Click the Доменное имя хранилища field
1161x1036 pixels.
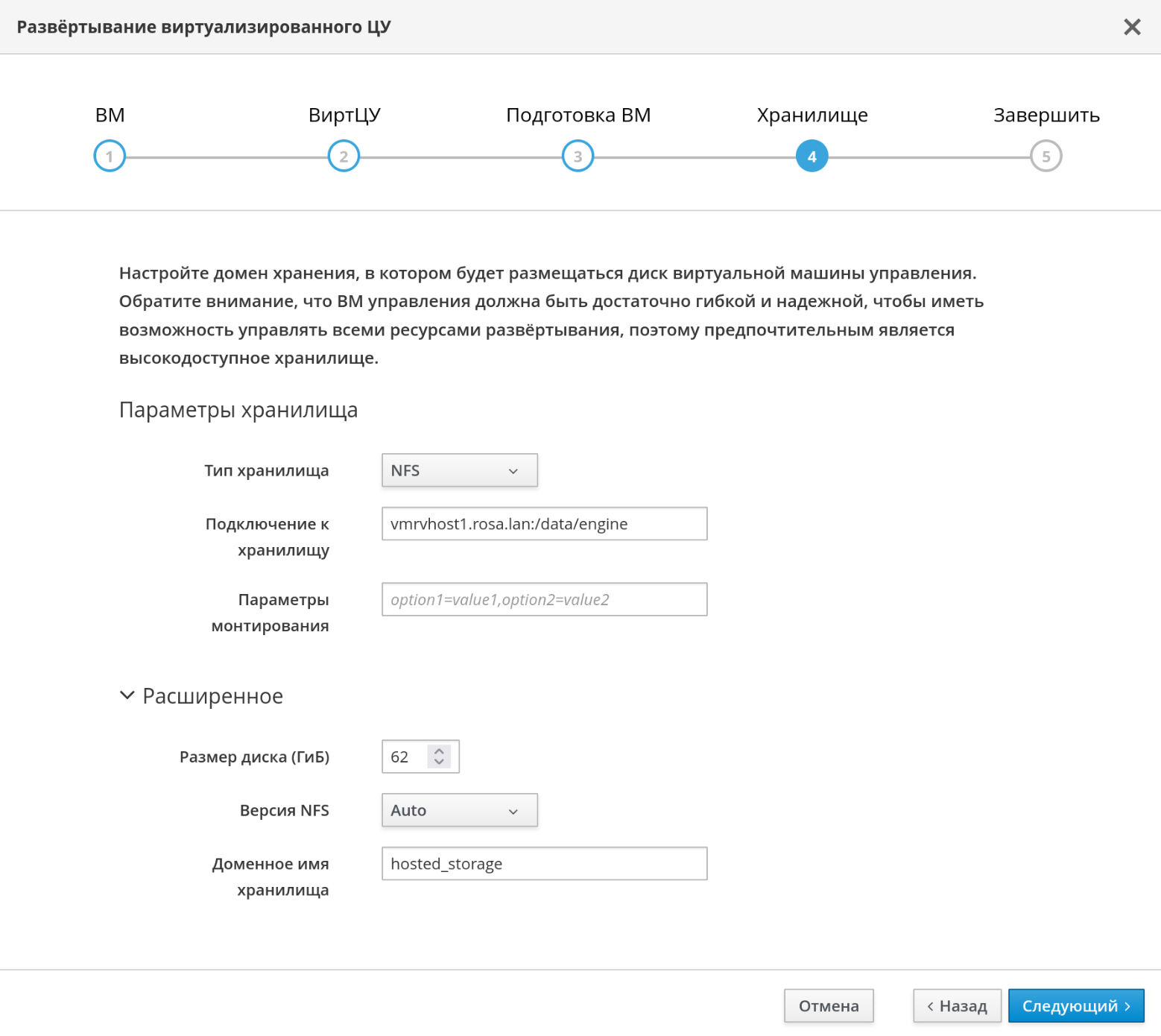click(x=544, y=864)
